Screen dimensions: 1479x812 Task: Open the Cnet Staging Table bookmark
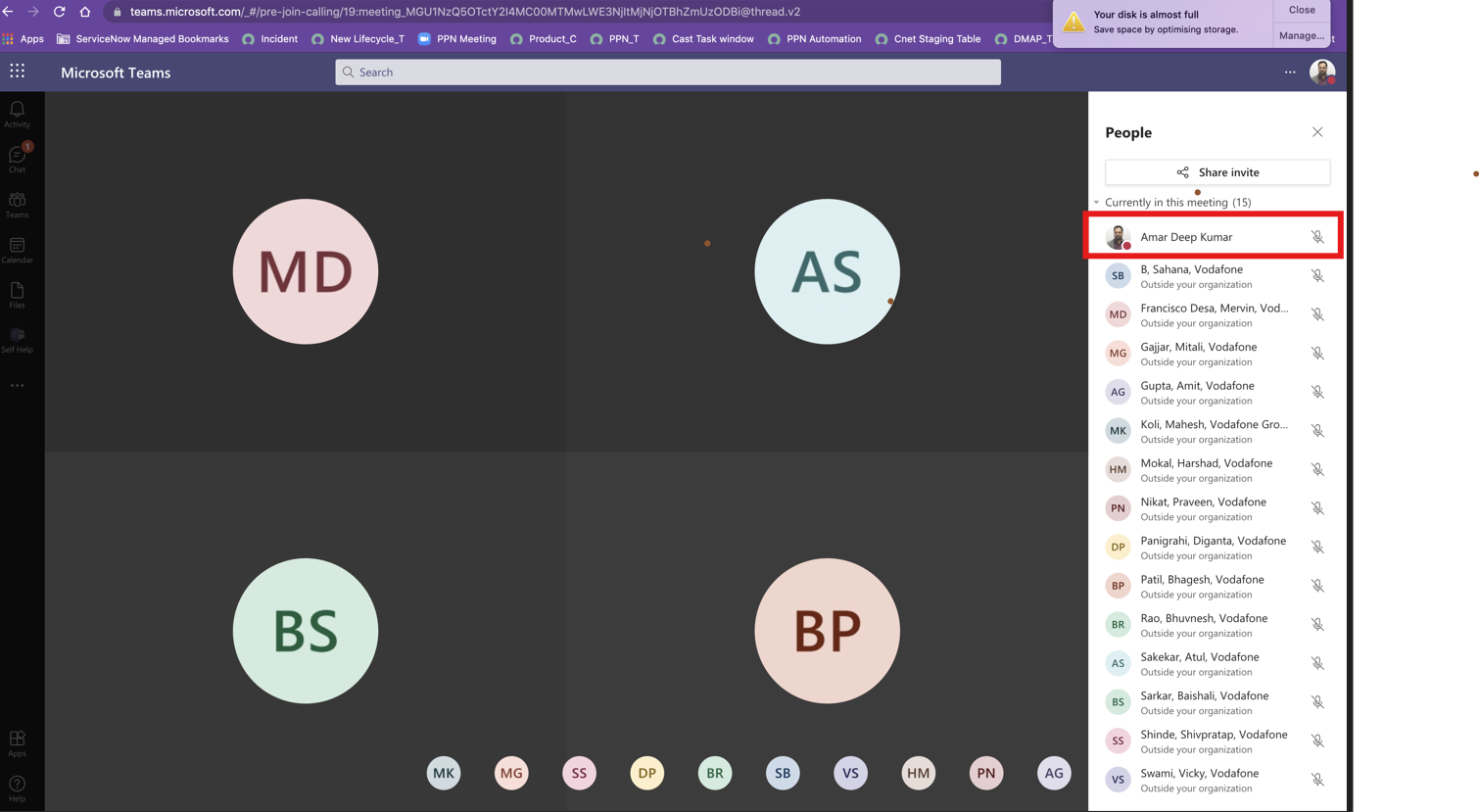tap(928, 39)
